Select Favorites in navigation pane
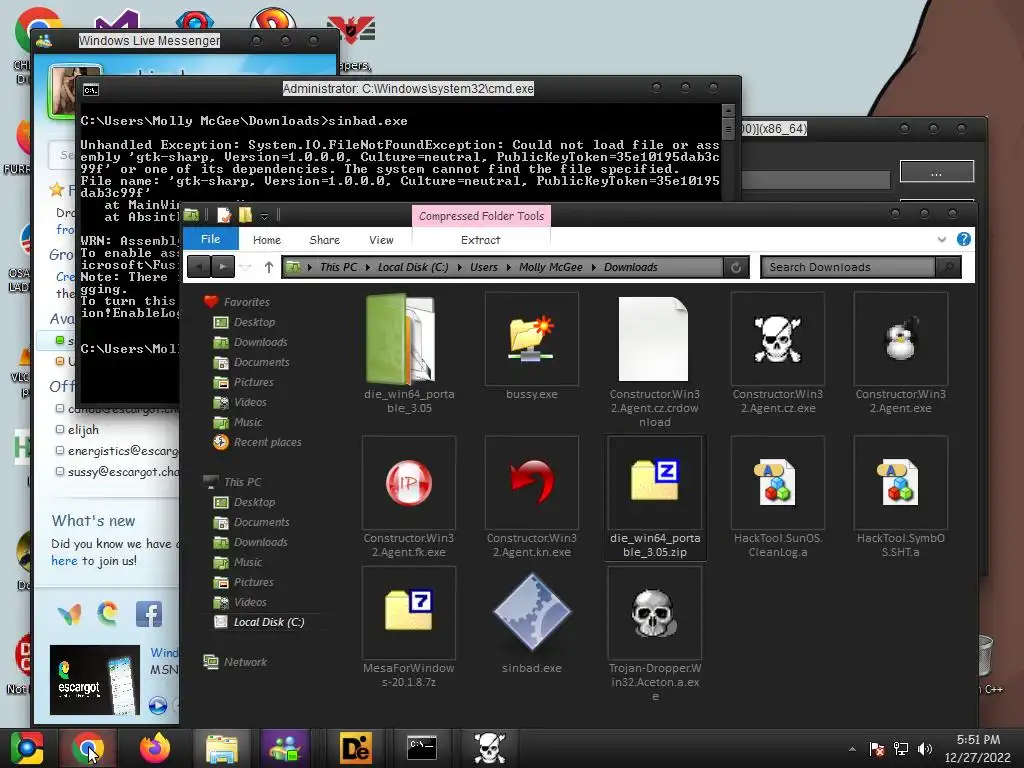Image resolution: width=1024 pixels, height=768 pixels. tap(246, 302)
